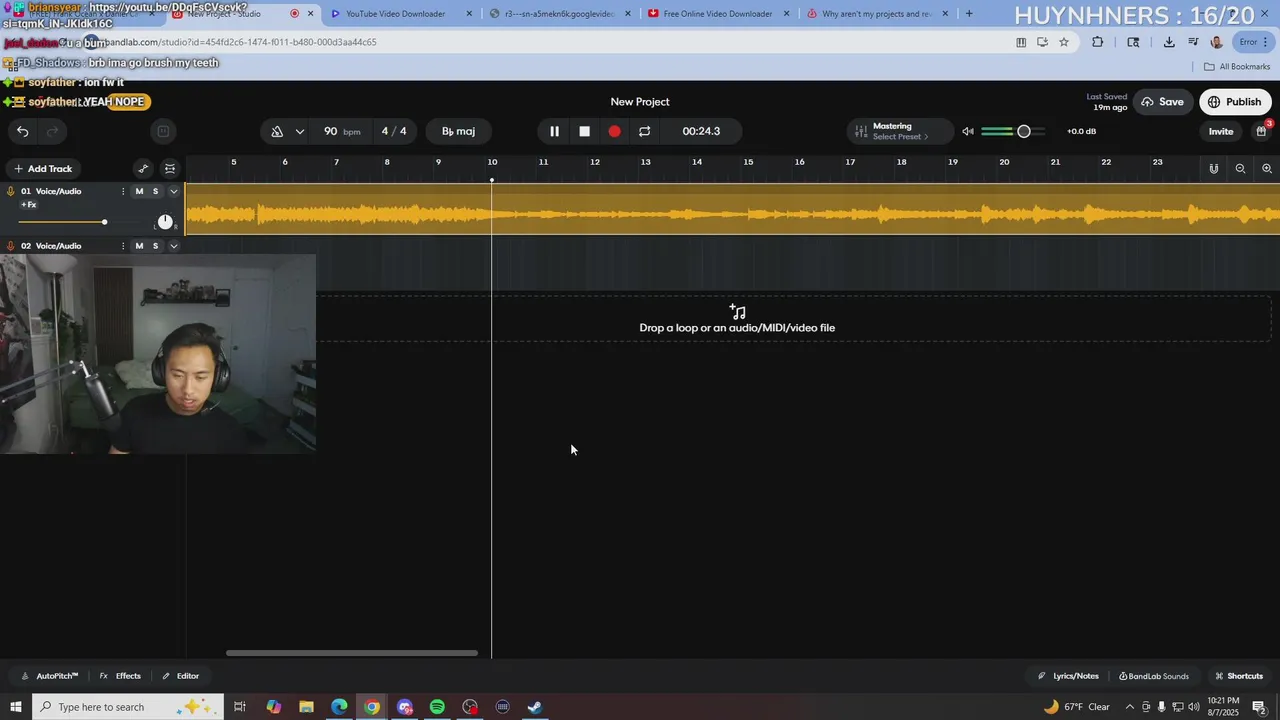Adjust the master volume slider knob

tap(1023, 131)
